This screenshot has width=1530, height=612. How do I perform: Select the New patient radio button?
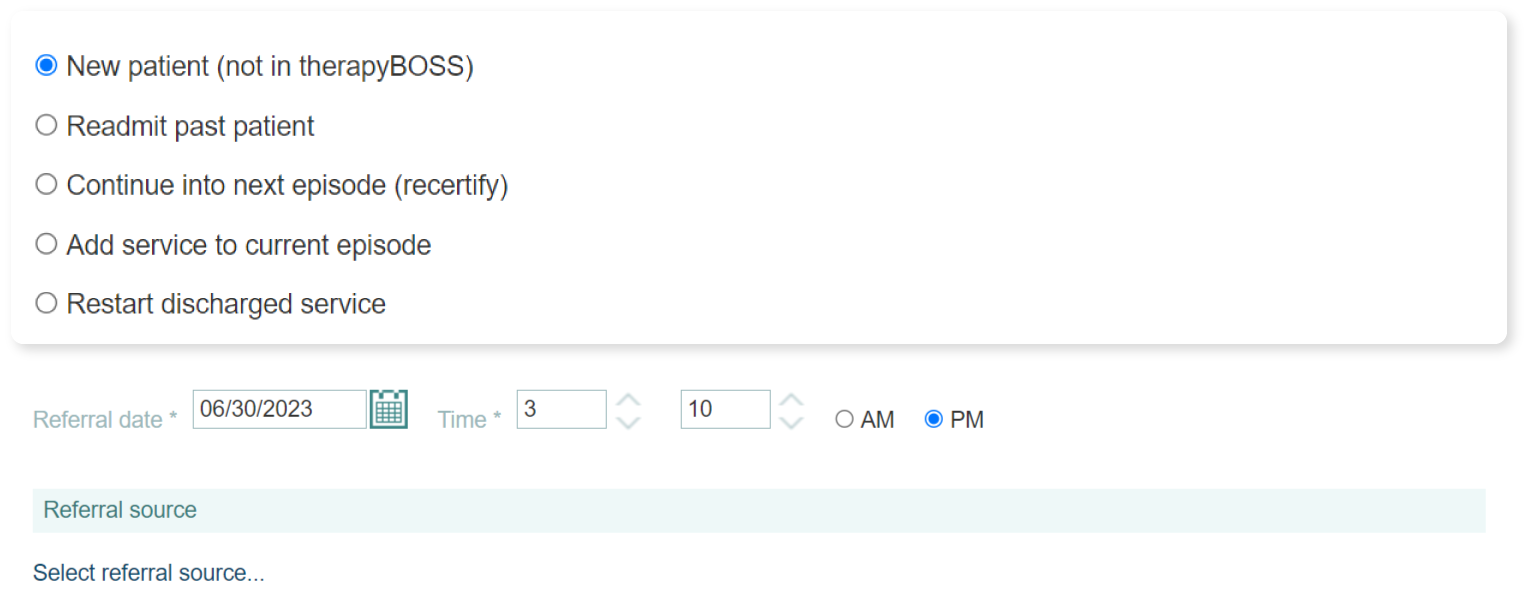point(46,66)
